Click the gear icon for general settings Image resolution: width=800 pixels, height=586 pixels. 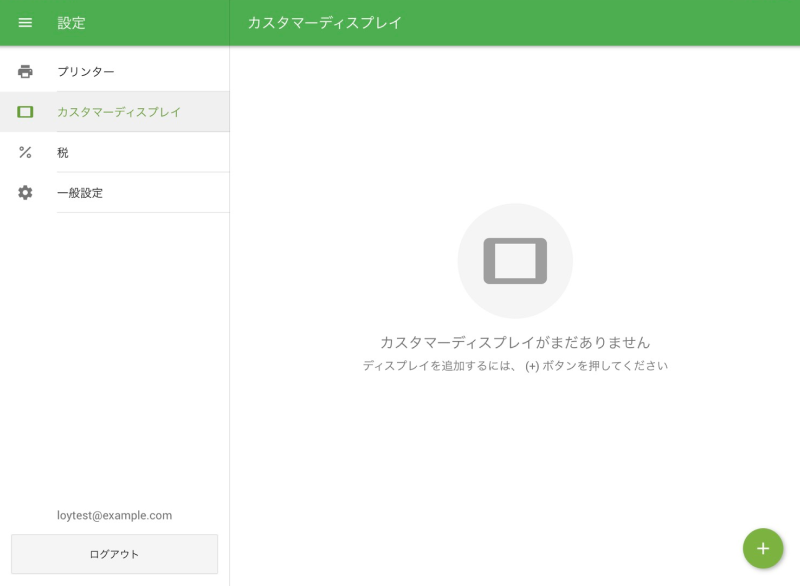27,192
